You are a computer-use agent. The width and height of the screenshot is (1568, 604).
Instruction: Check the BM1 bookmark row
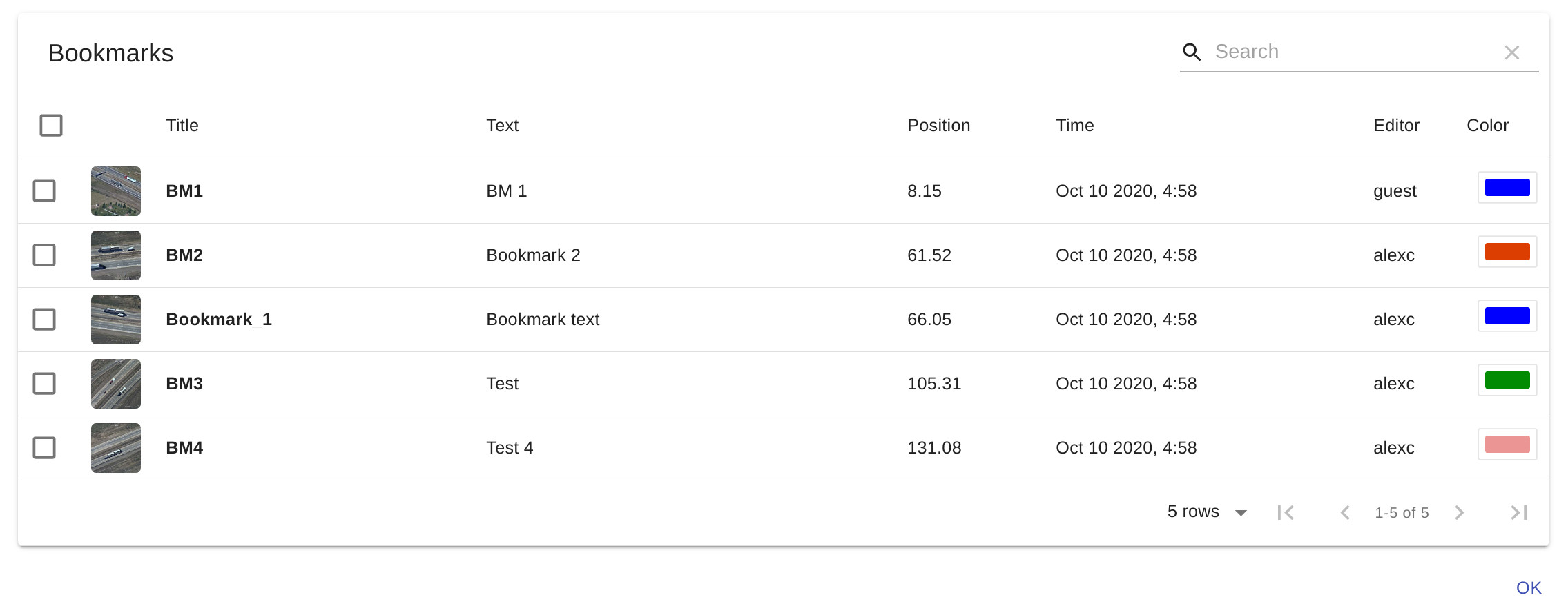point(44,191)
